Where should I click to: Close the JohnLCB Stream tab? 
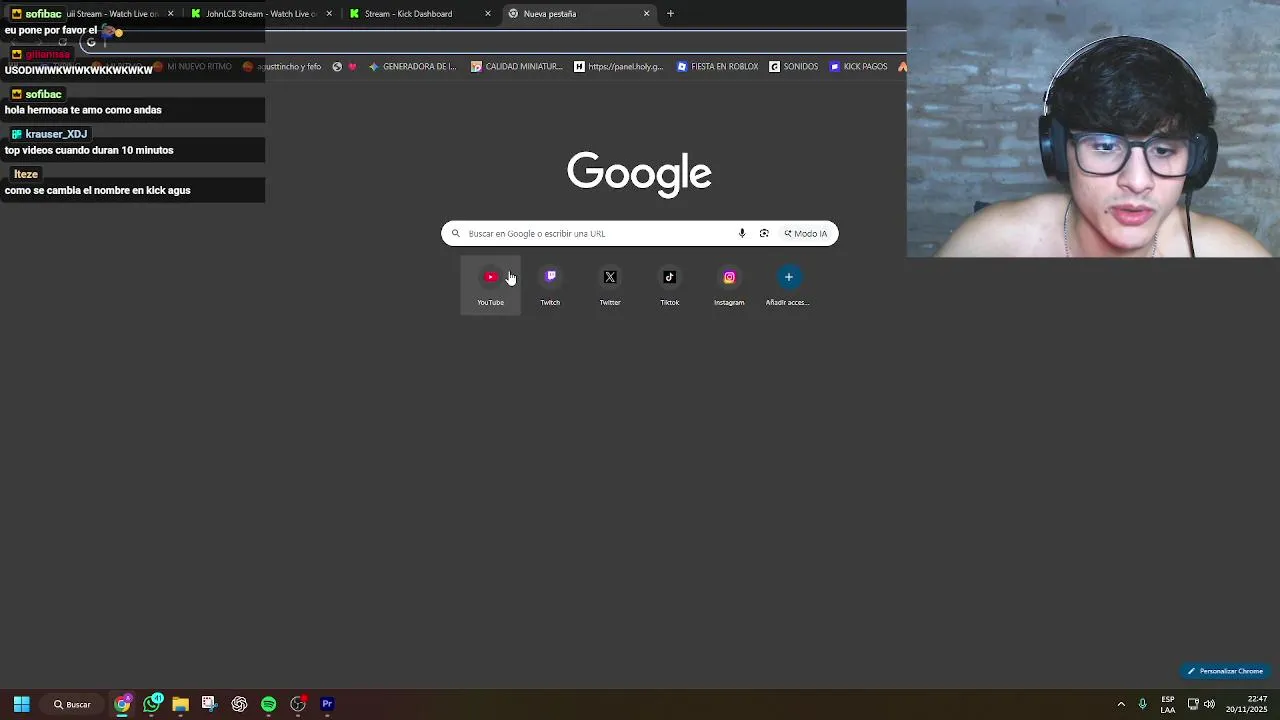pos(329,14)
